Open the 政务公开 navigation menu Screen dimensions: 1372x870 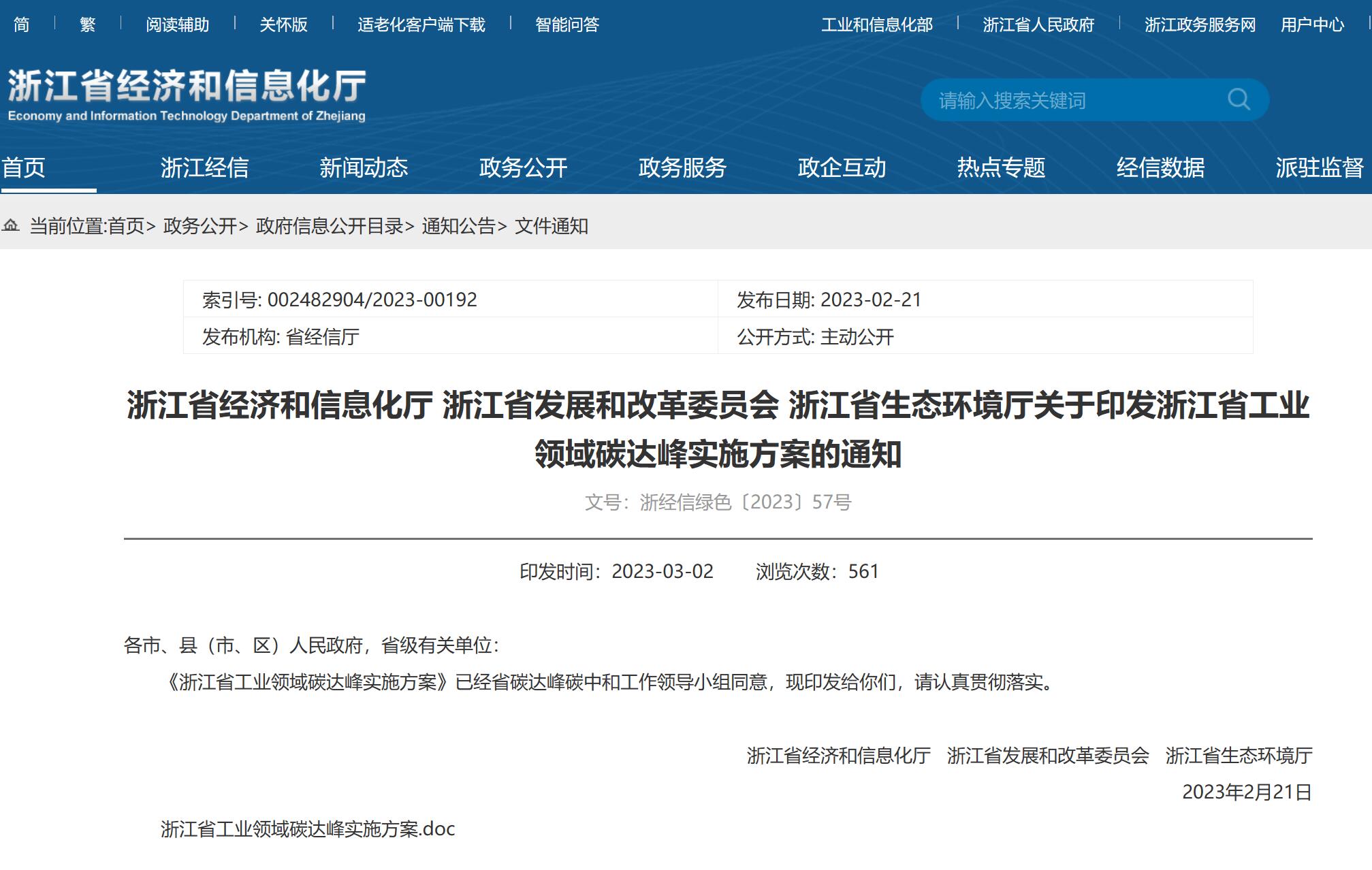click(523, 167)
